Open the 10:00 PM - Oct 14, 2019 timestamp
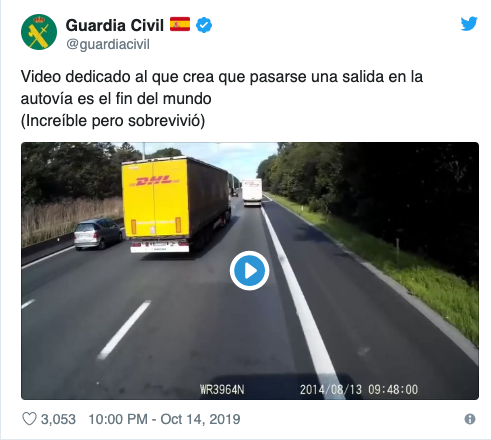Screen dimensions: 491x440 click(164, 419)
